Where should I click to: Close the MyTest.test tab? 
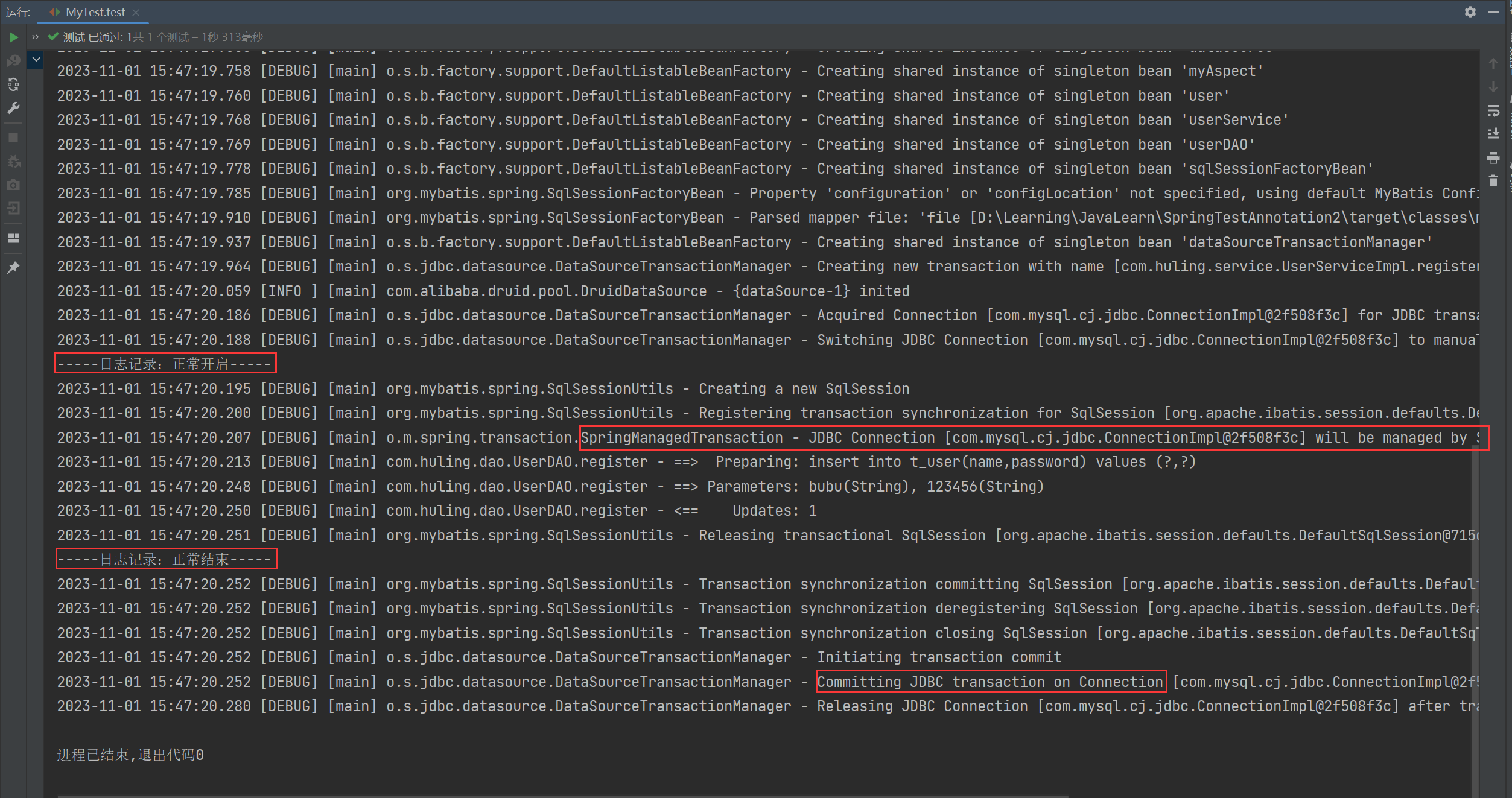click(x=136, y=13)
